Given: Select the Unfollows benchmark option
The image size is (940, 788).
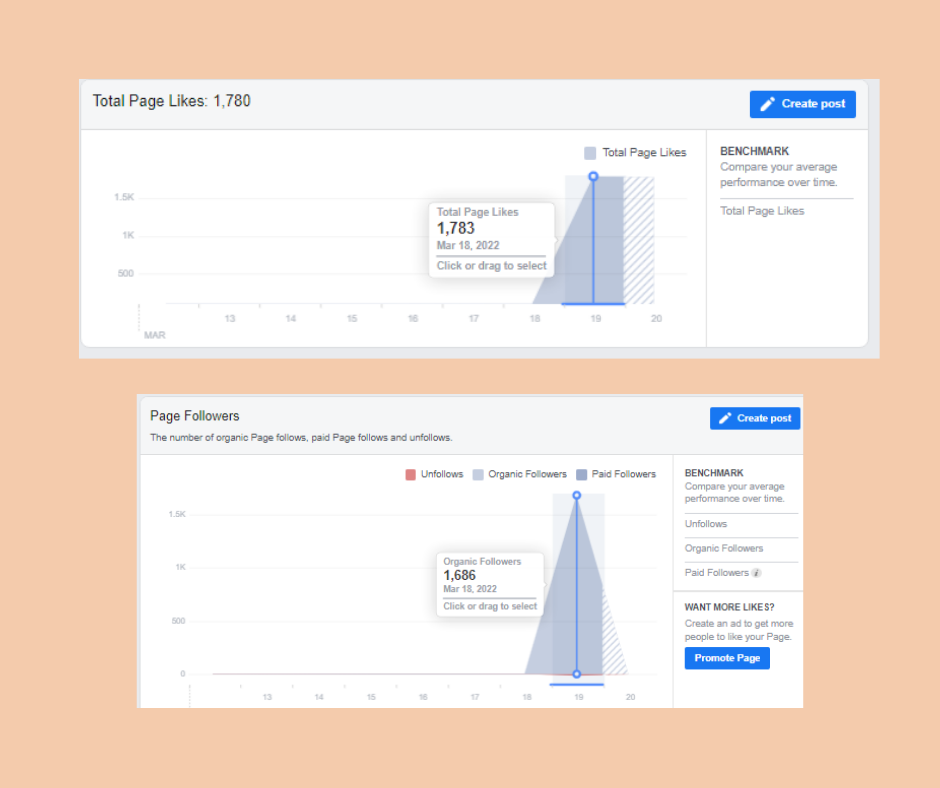Looking at the screenshot, I should click(706, 524).
